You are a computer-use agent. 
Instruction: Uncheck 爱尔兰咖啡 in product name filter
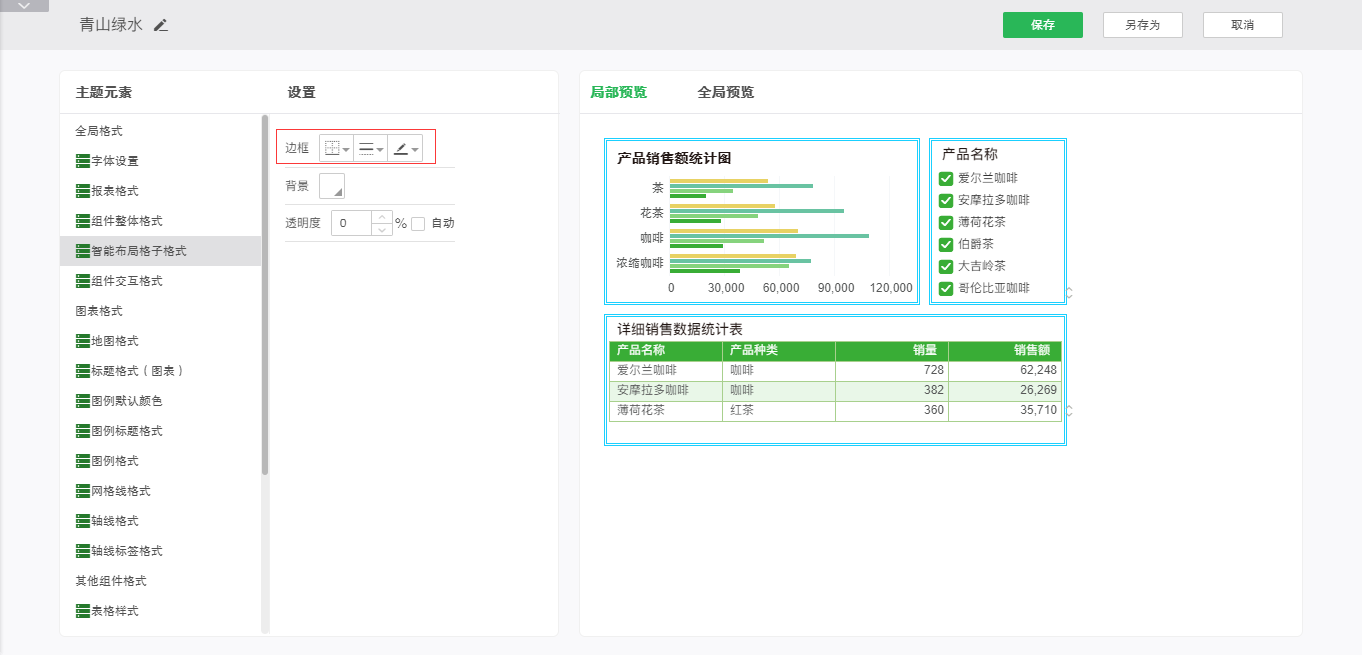(x=946, y=178)
